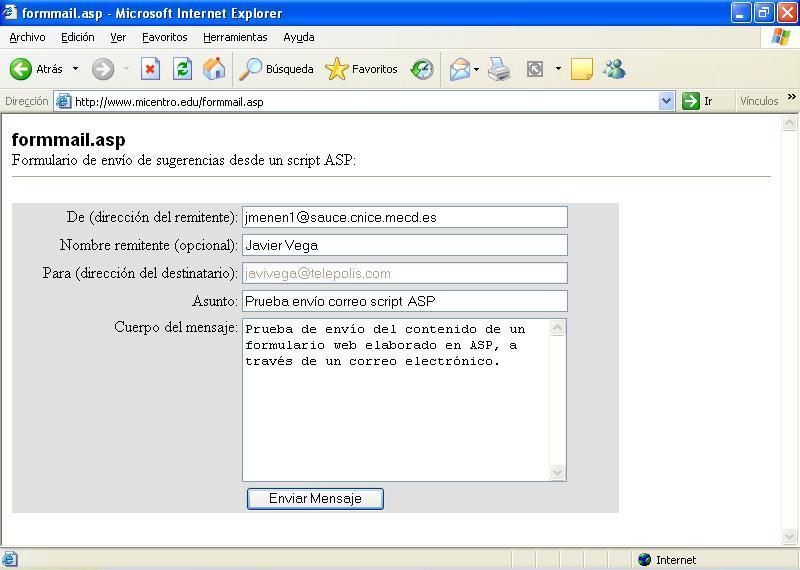Click the Print printer icon
The image size is (800, 570).
(499, 69)
